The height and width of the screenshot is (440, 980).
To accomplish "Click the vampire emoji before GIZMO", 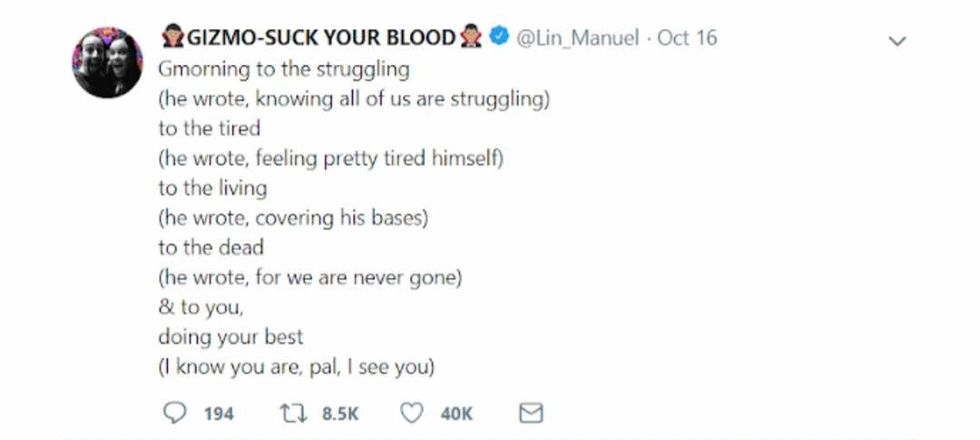I will (172, 40).
